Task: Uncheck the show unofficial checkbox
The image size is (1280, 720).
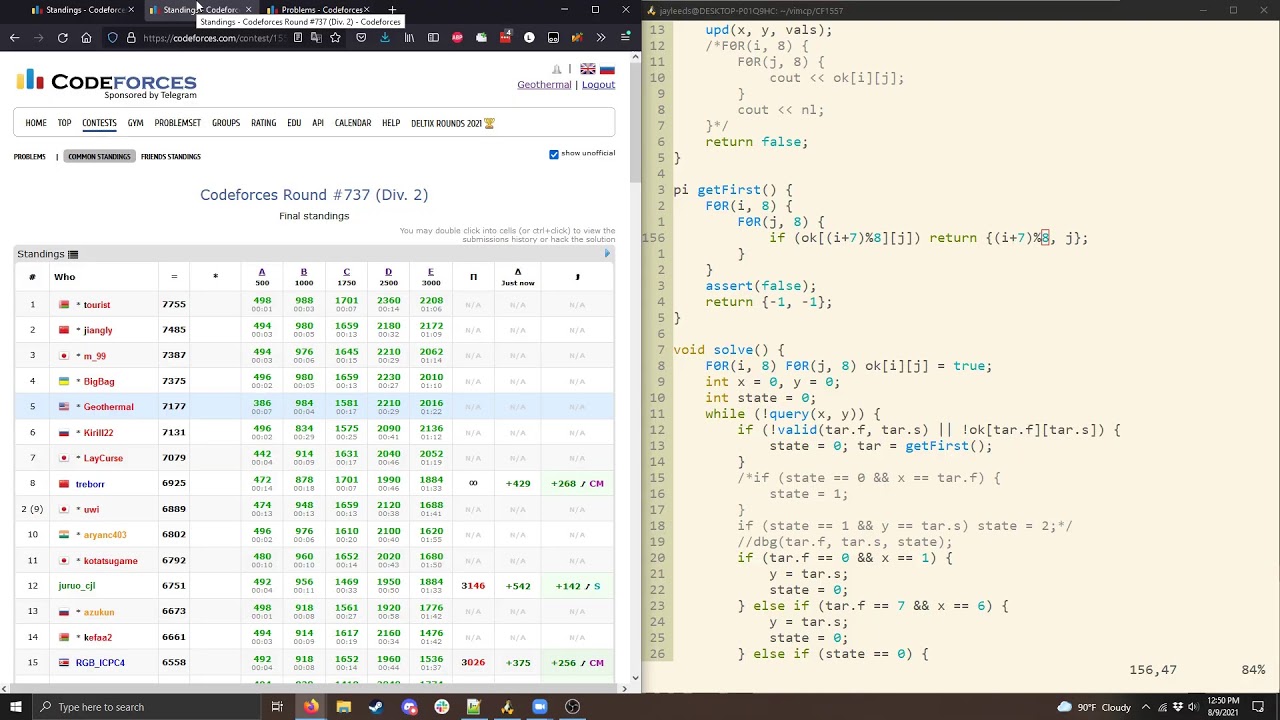Action: point(554,154)
